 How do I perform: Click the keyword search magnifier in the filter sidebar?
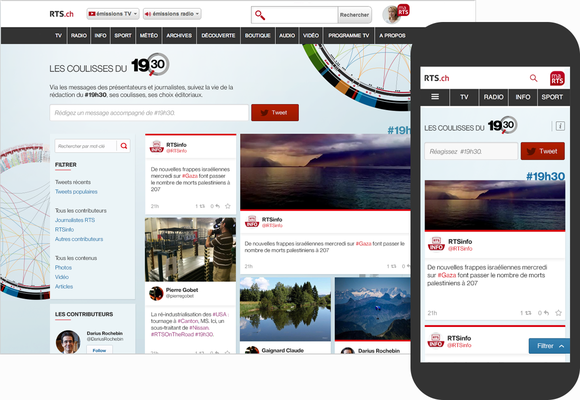tap(124, 146)
